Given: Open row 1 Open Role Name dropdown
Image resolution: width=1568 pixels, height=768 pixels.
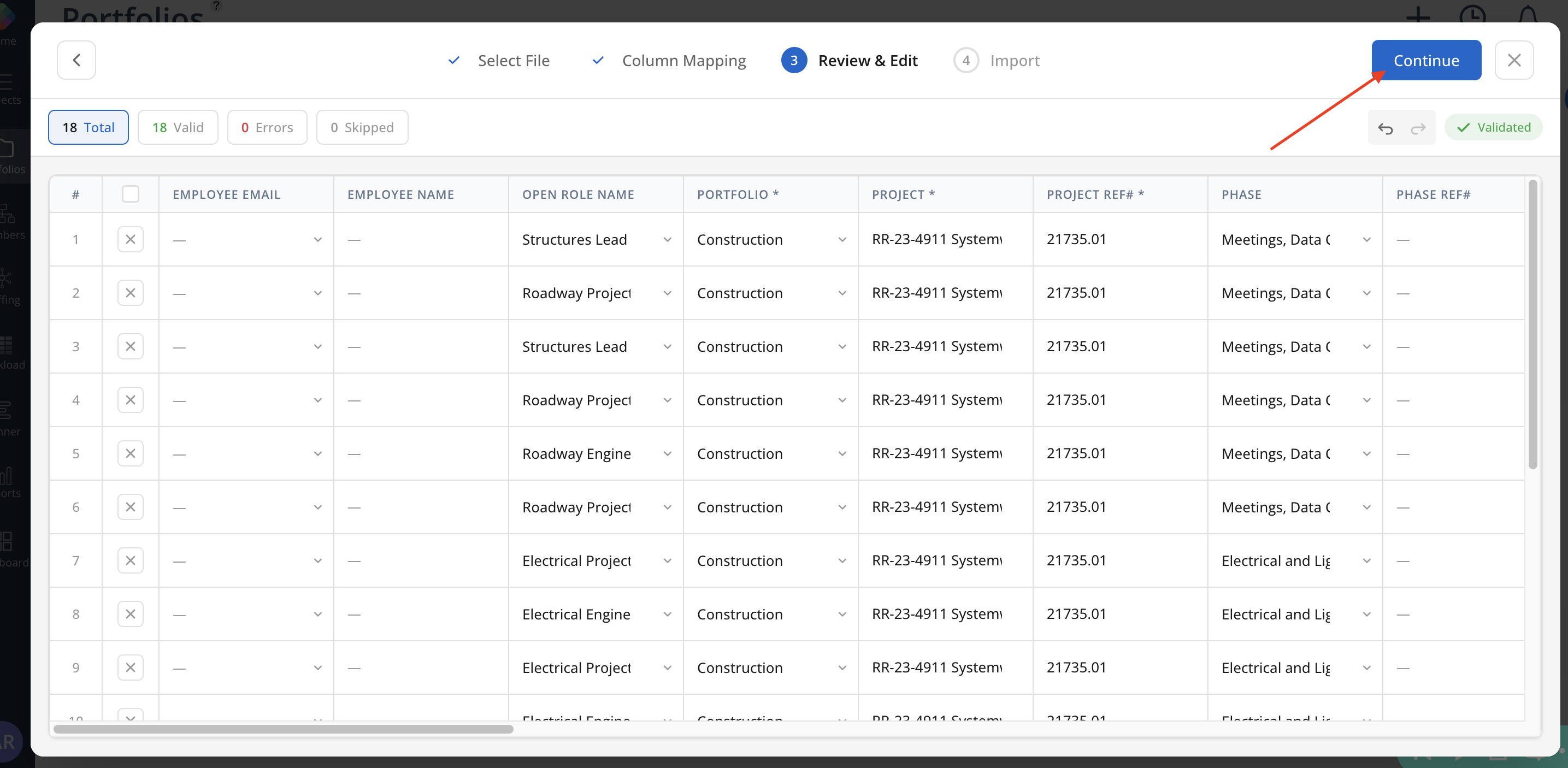Looking at the screenshot, I should click(667, 239).
